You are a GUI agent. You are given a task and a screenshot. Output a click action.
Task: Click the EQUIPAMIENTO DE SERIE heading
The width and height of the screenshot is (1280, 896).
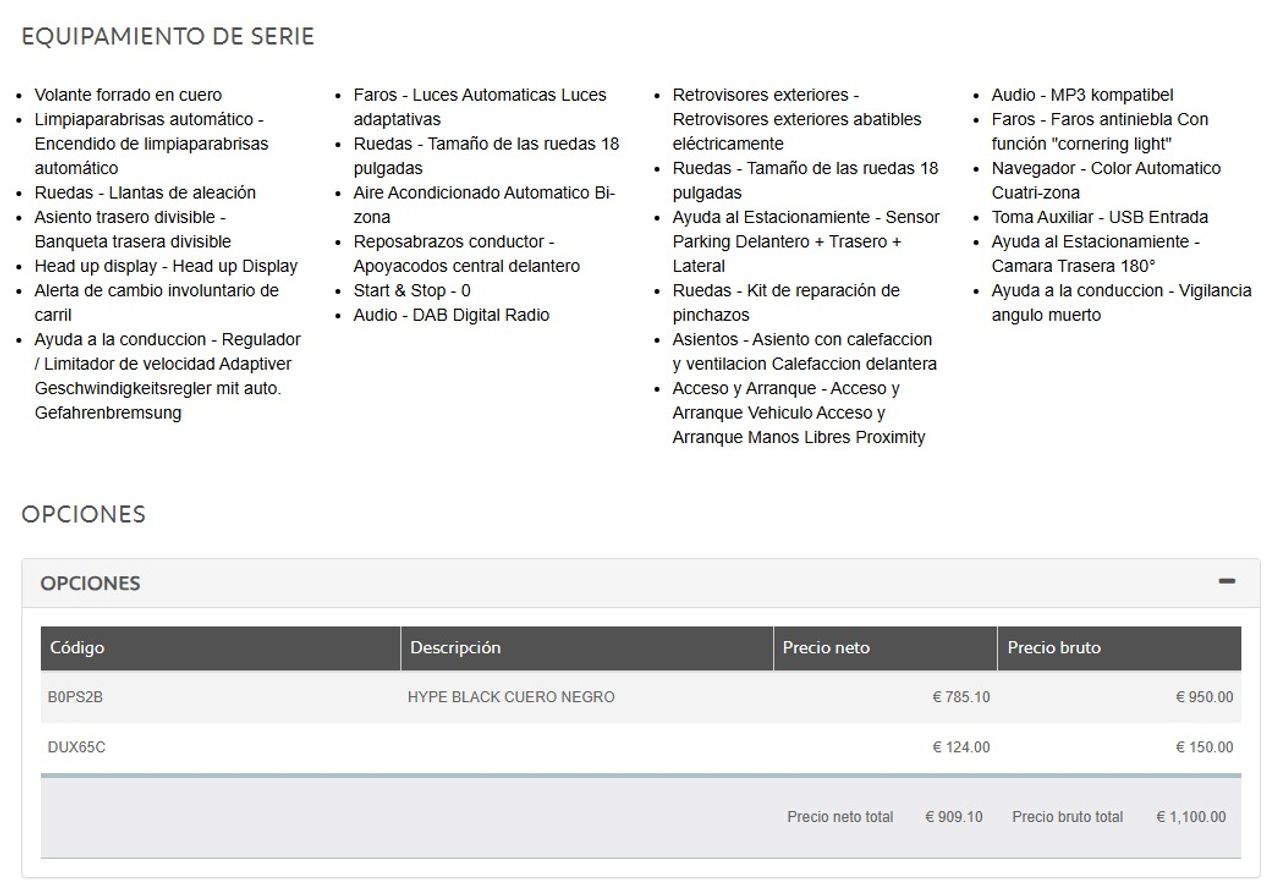pos(168,37)
